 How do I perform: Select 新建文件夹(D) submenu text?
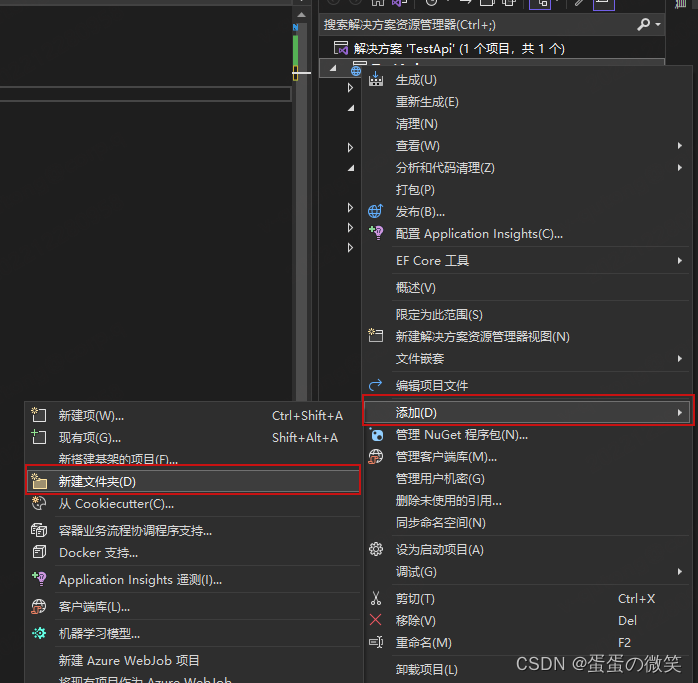click(x=97, y=481)
